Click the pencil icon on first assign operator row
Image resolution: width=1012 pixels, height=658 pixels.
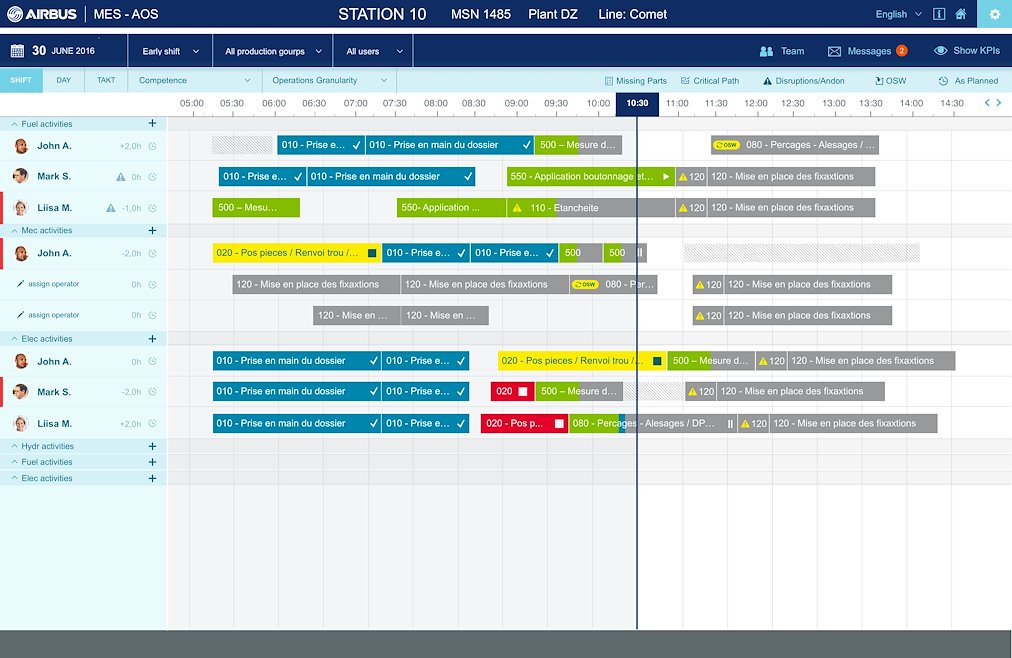[x=20, y=284]
